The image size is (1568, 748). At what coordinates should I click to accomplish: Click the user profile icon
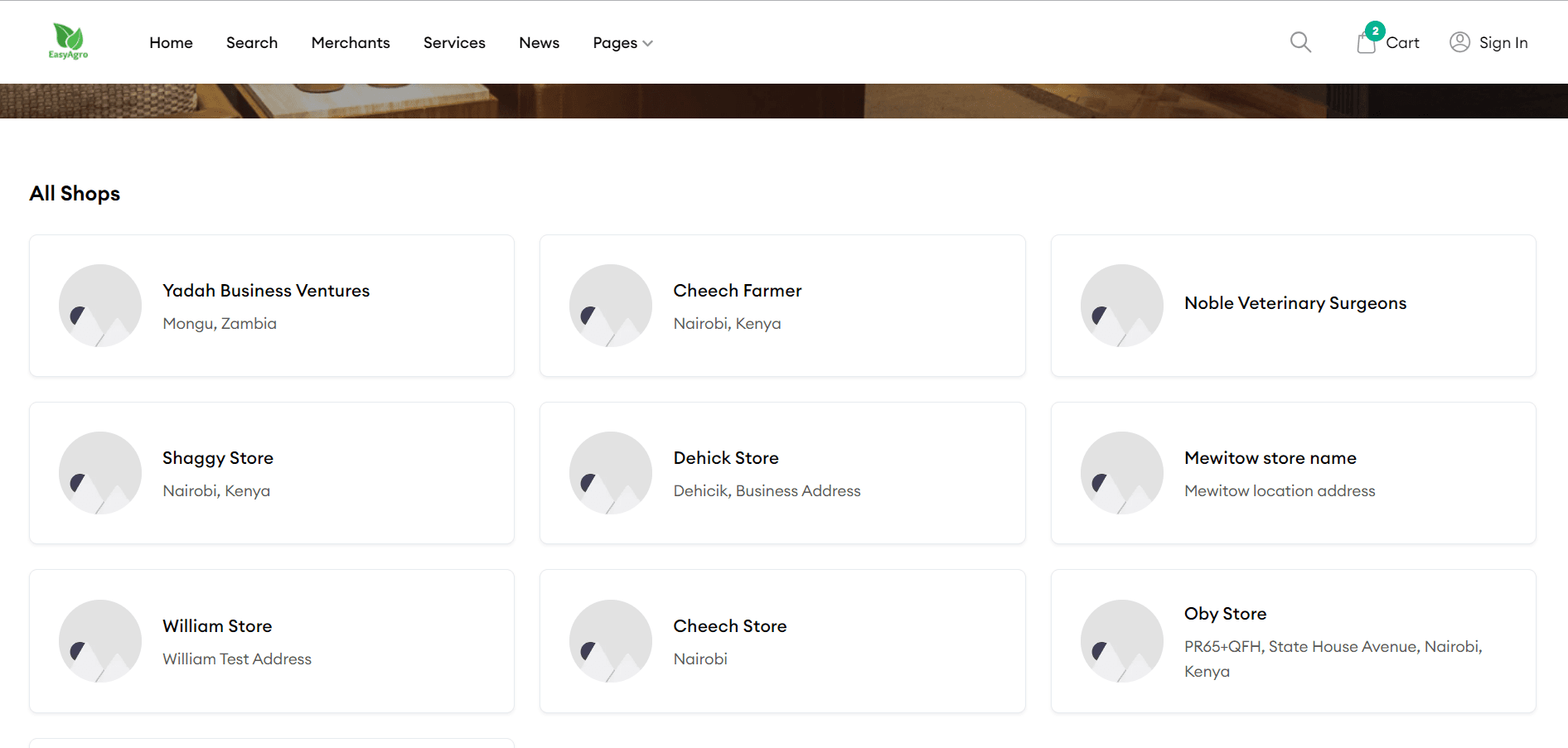(1459, 42)
